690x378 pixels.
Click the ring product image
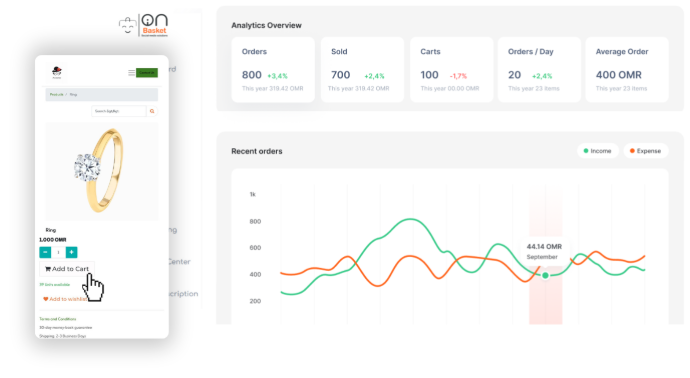pyautogui.click(x=102, y=171)
